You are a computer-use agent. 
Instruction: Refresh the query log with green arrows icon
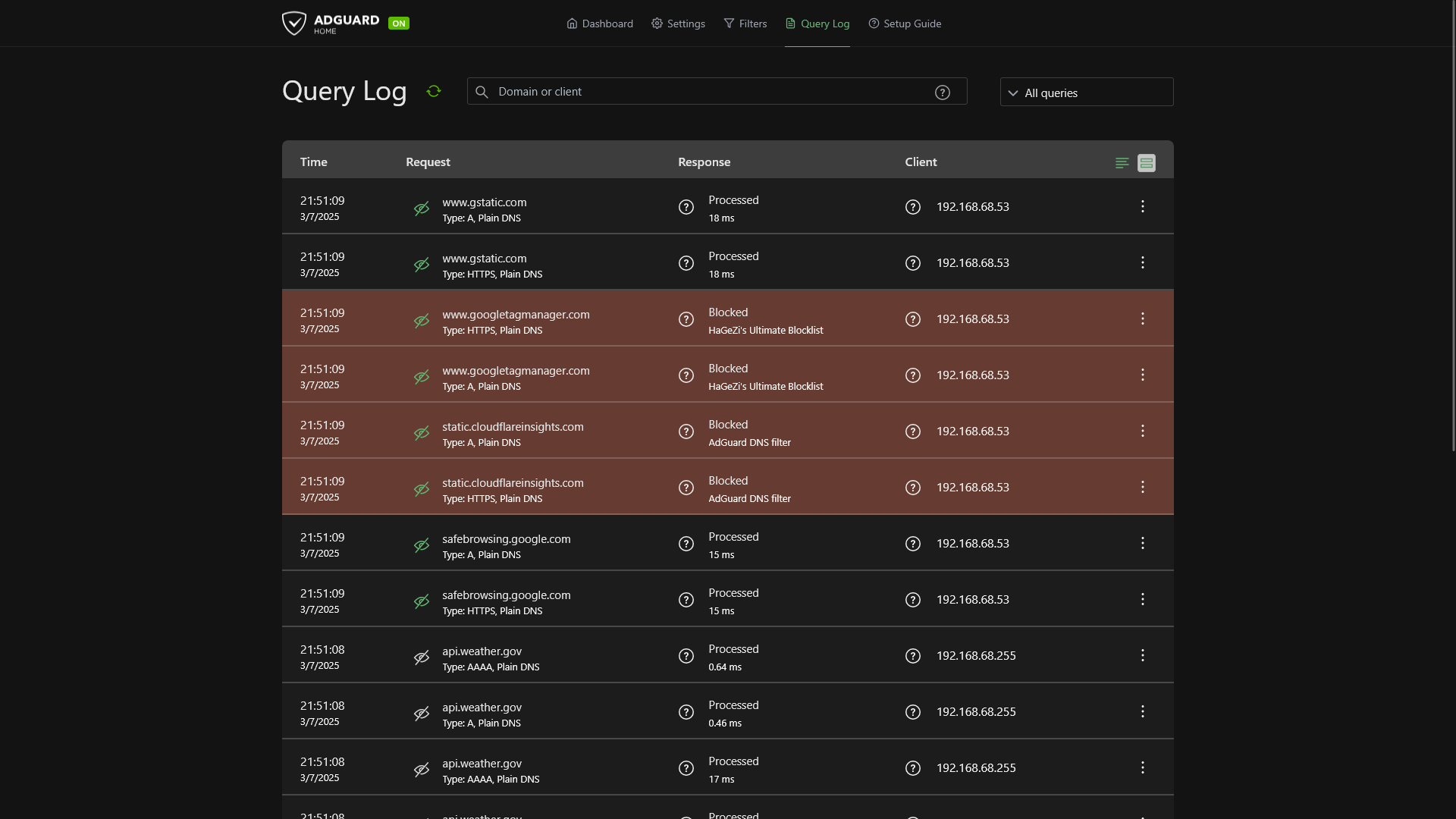434,91
